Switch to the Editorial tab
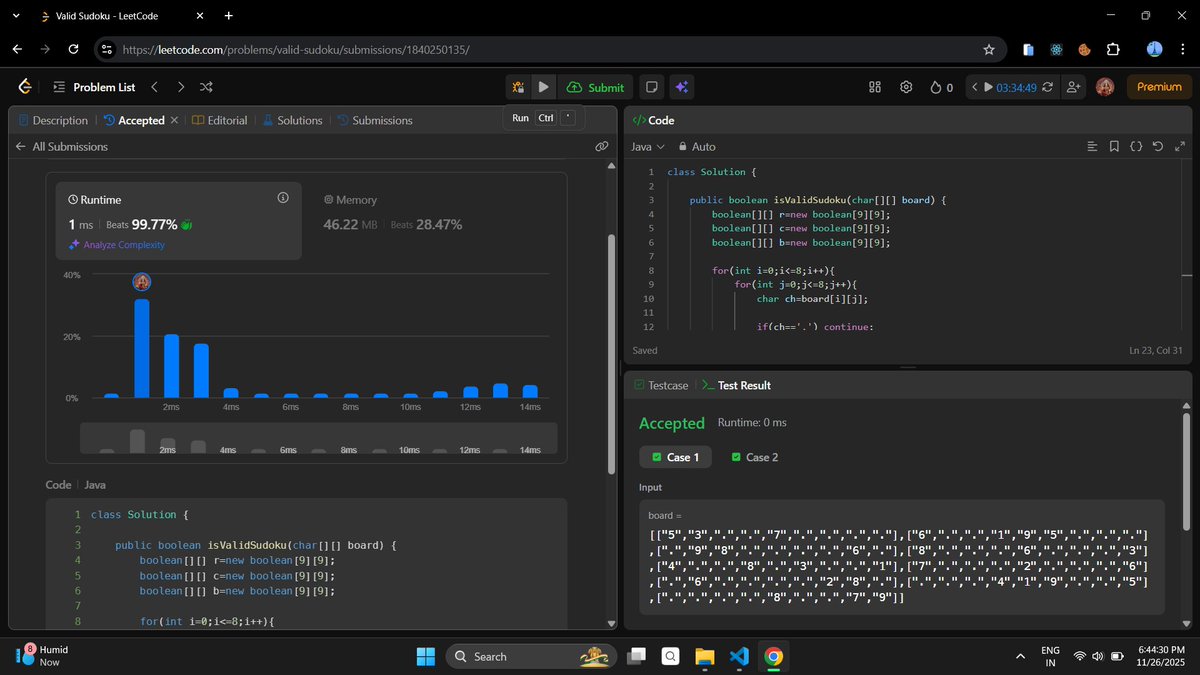Screen dimensions: 1200x675 (226, 120)
